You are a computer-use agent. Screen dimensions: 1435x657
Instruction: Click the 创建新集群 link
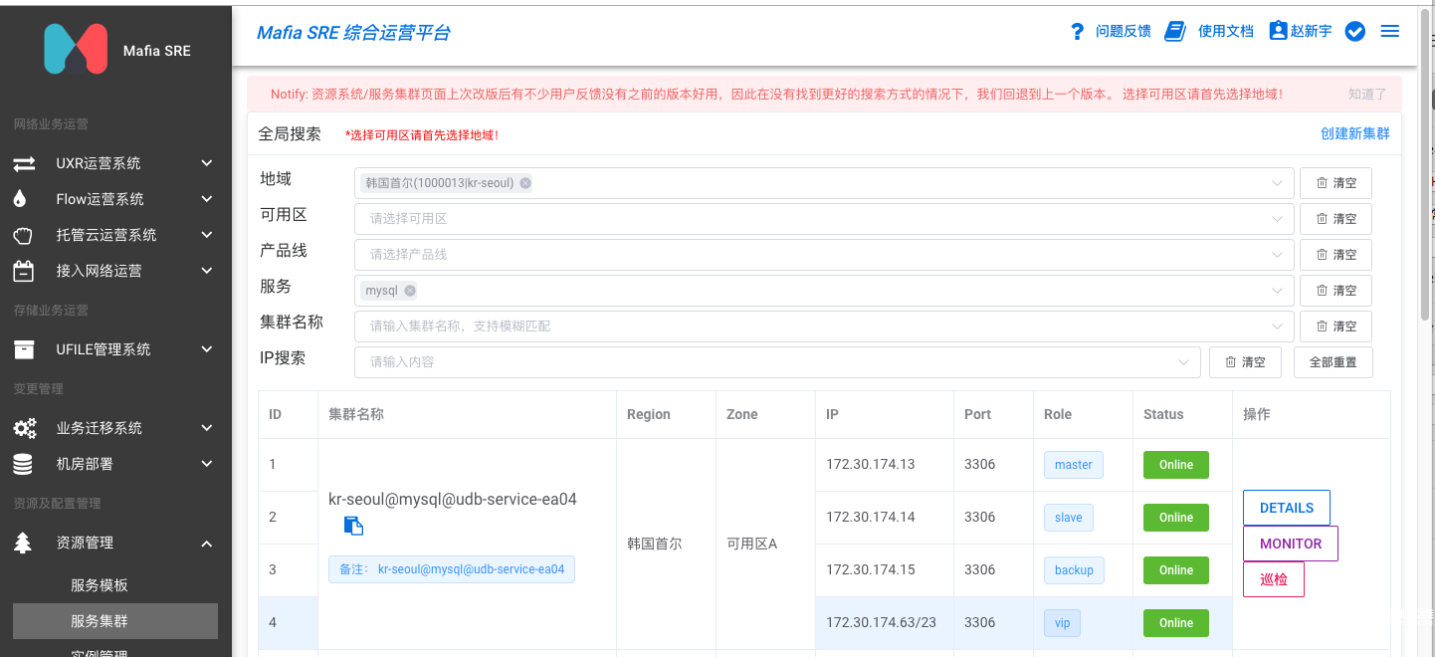pyautogui.click(x=1354, y=134)
